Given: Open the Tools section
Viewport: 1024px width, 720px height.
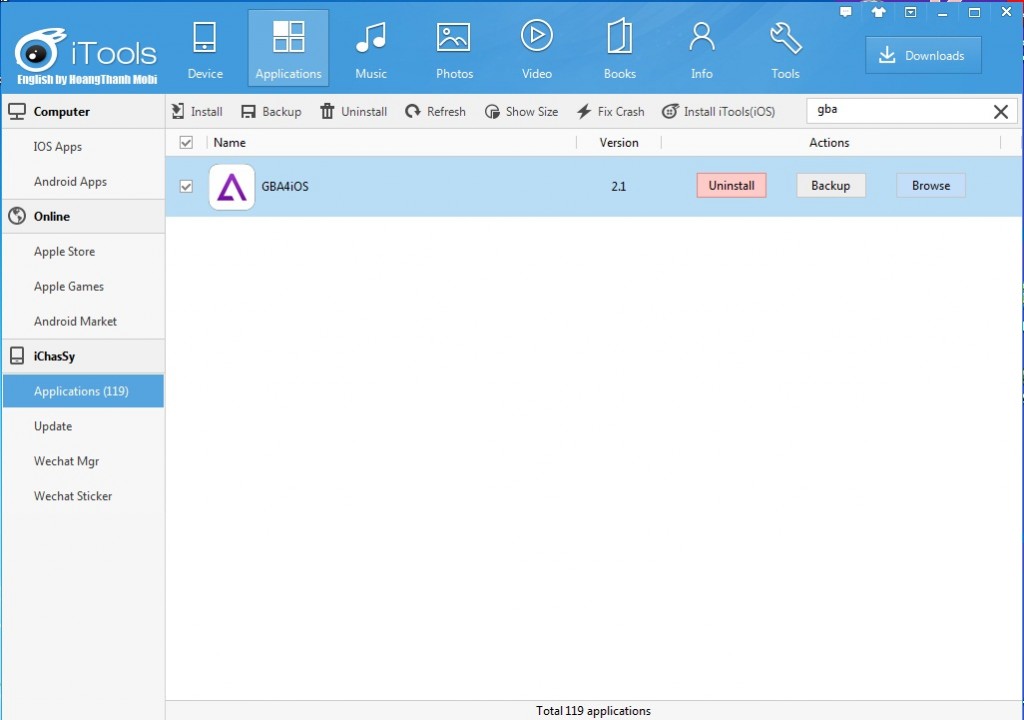Looking at the screenshot, I should click(x=785, y=50).
